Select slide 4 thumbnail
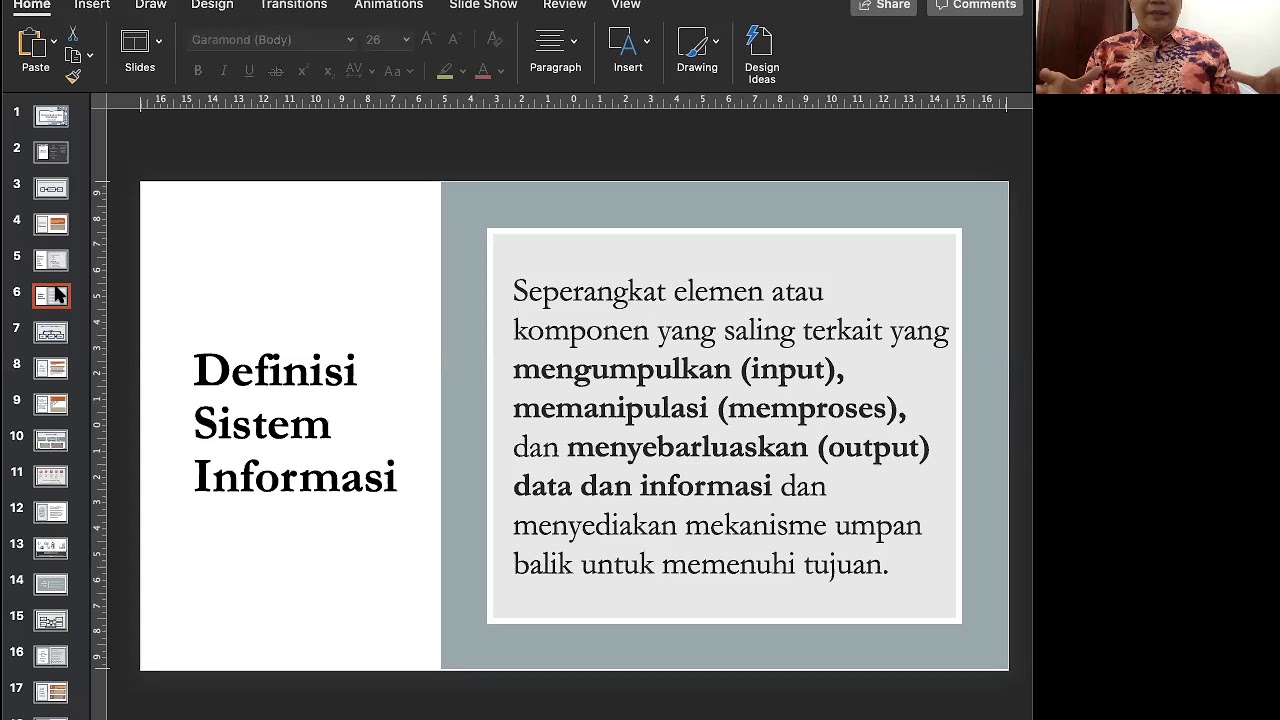This screenshot has height=720, width=1280. click(x=51, y=224)
